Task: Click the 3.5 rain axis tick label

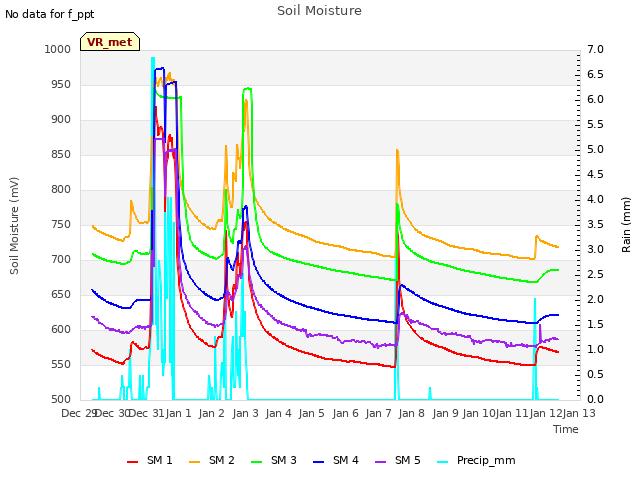Action: point(595,224)
